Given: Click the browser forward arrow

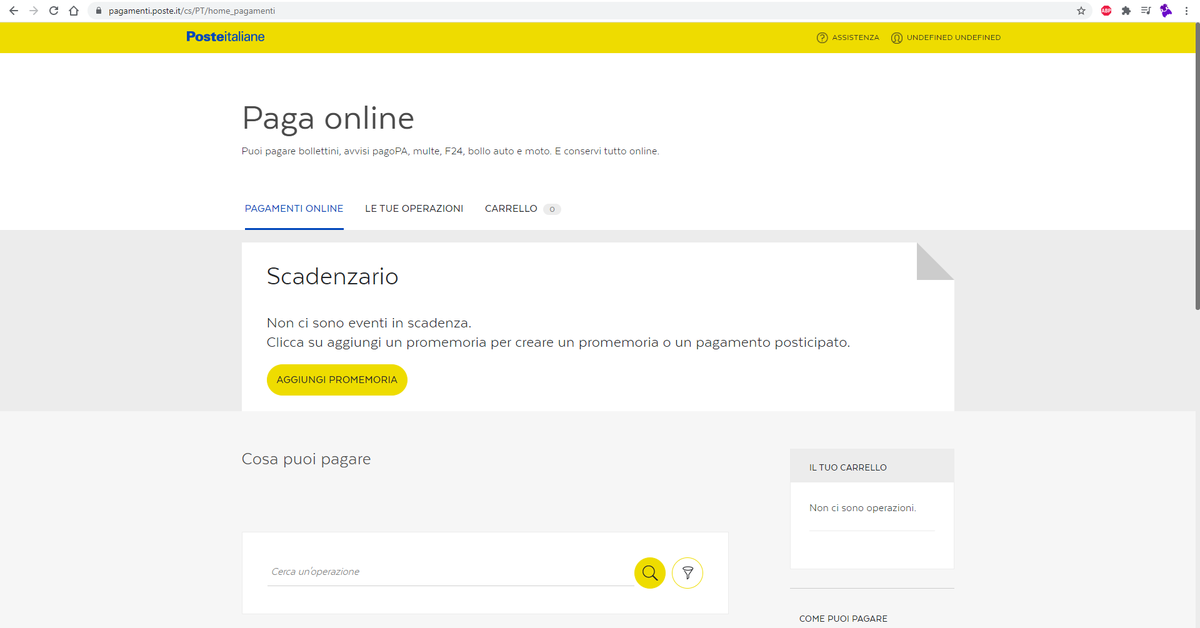Looking at the screenshot, I should pyautogui.click(x=33, y=11).
